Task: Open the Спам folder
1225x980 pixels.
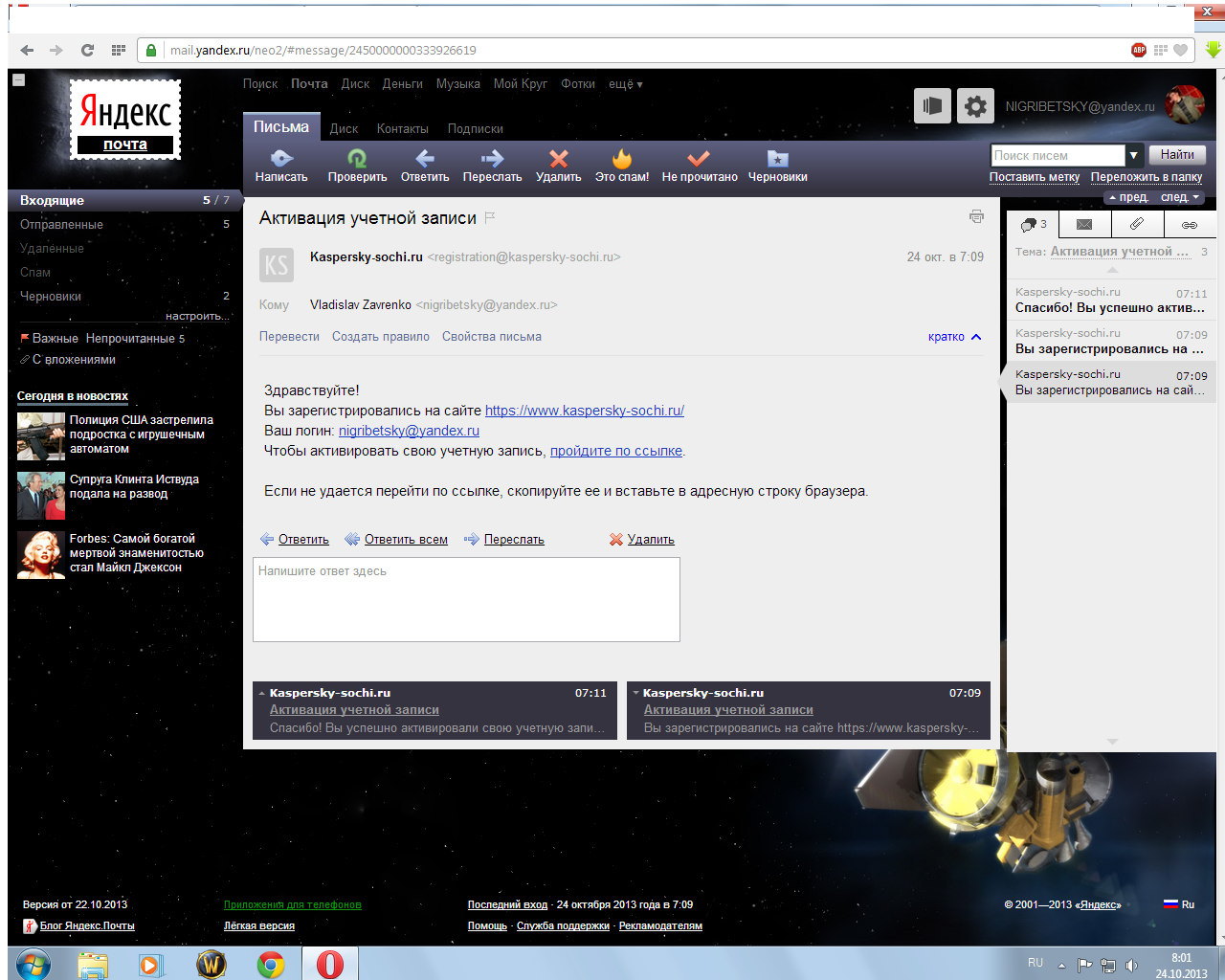Action: coord(35,273)
